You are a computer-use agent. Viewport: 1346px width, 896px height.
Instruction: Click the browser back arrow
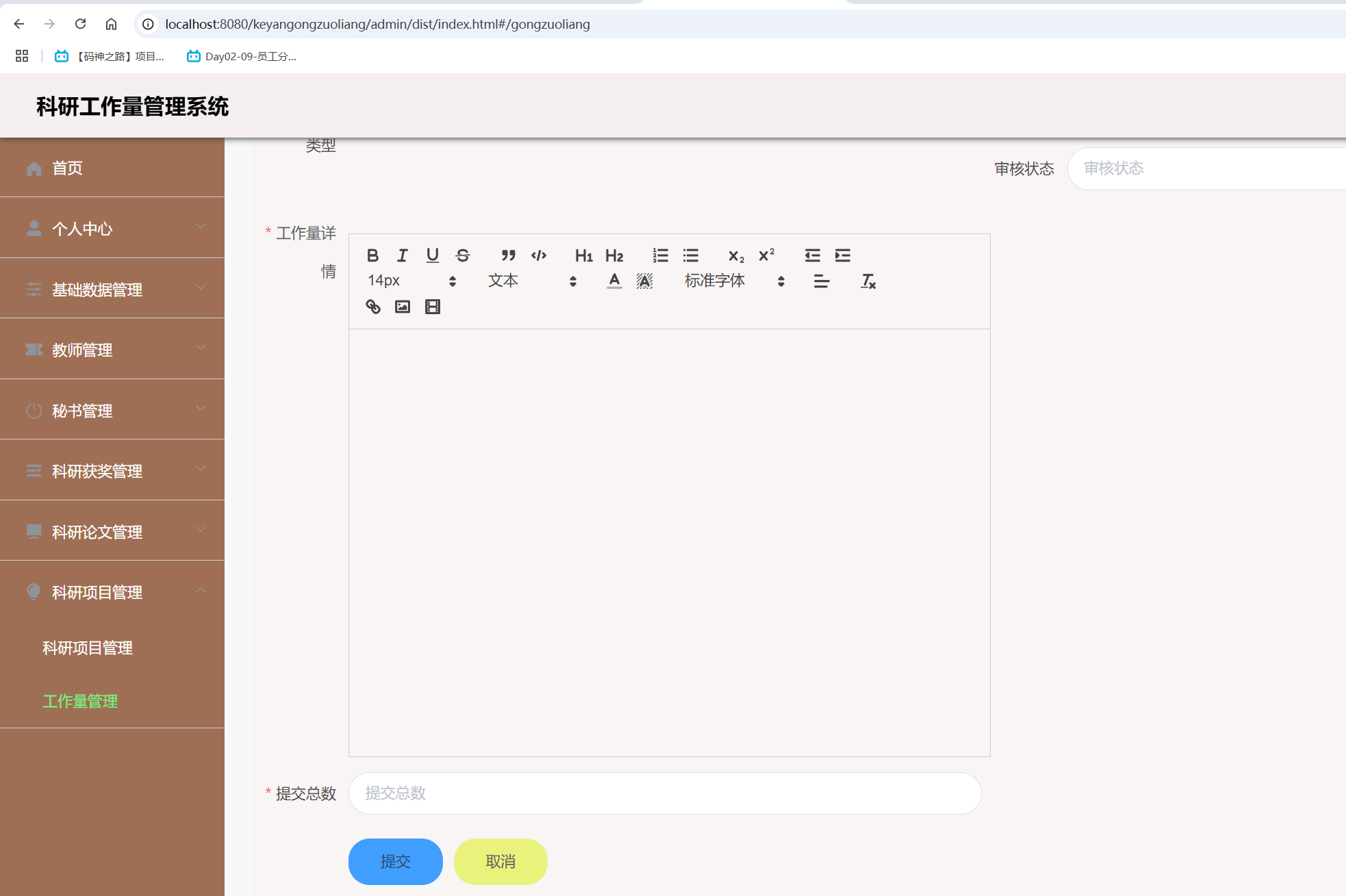tap(19, 24)
